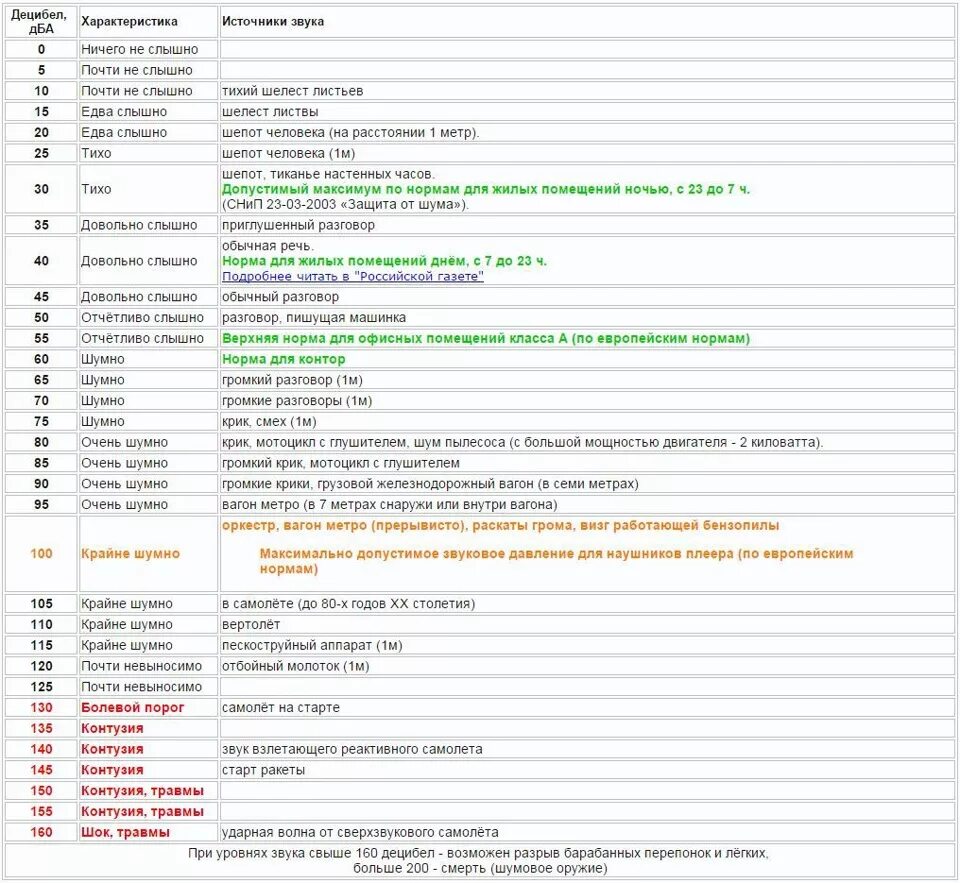Screen dimensions: 960x883
Task: Select the "самолёт на старте" cell
Action: point(587,708)
